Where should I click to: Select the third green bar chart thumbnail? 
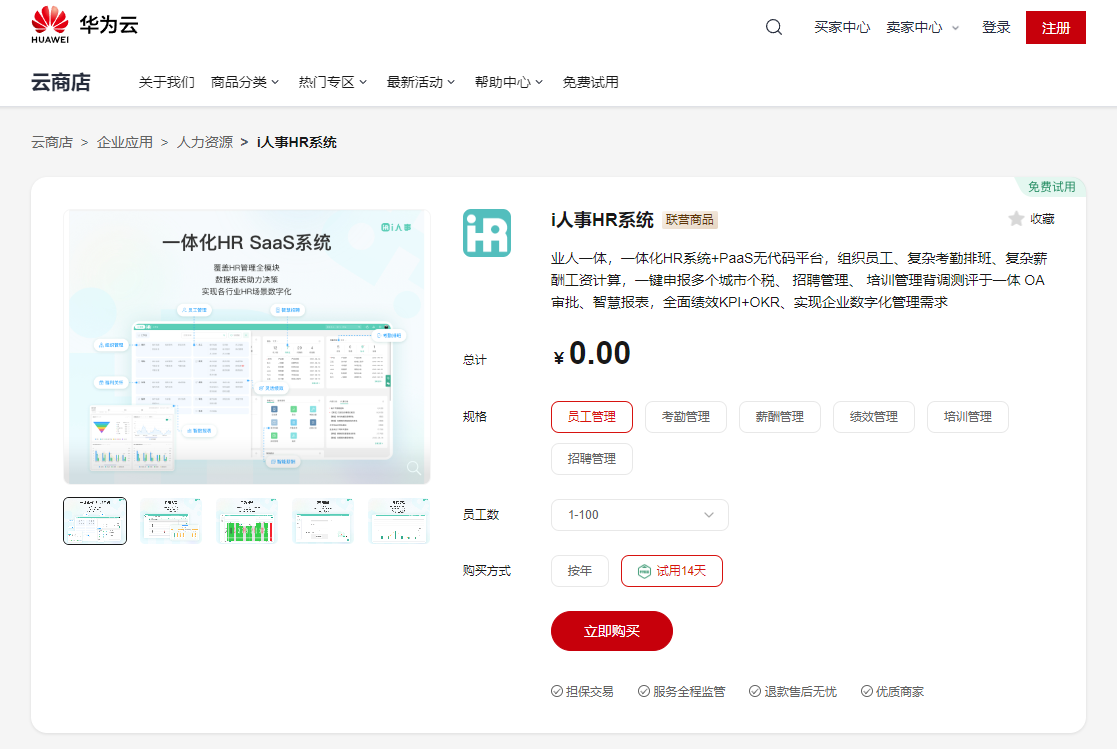coord(246,521)
